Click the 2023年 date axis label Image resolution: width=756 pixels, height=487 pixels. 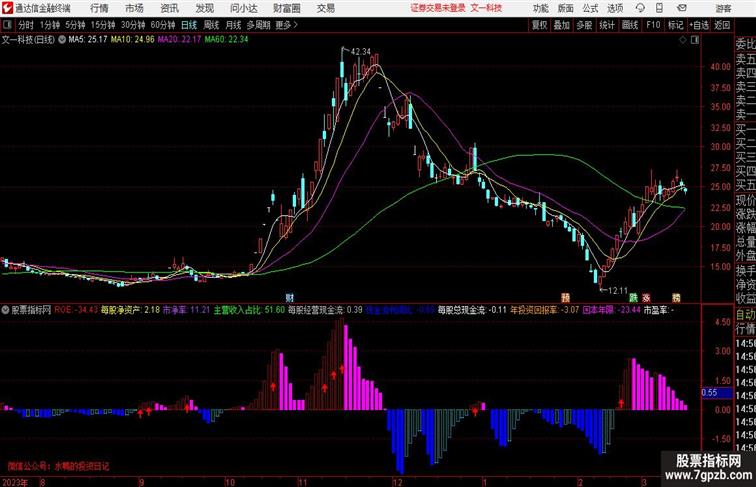coord(15,482)
